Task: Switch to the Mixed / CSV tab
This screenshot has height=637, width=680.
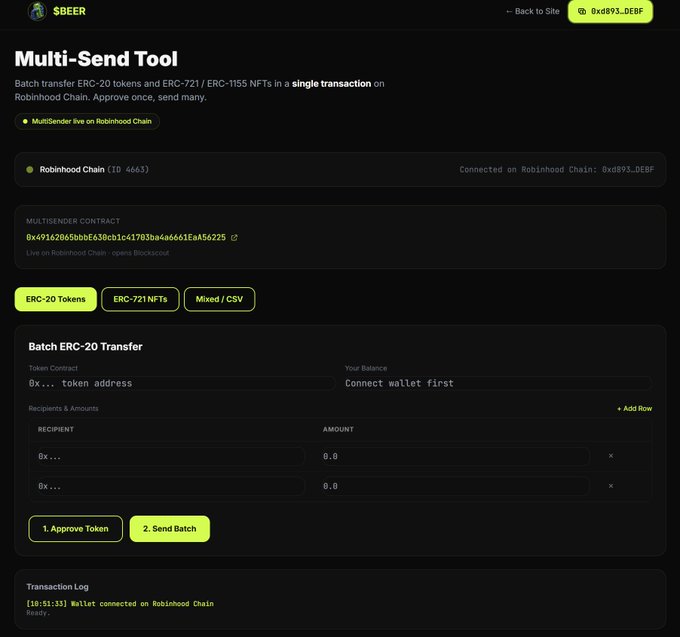Action: (x=219, y=299)
